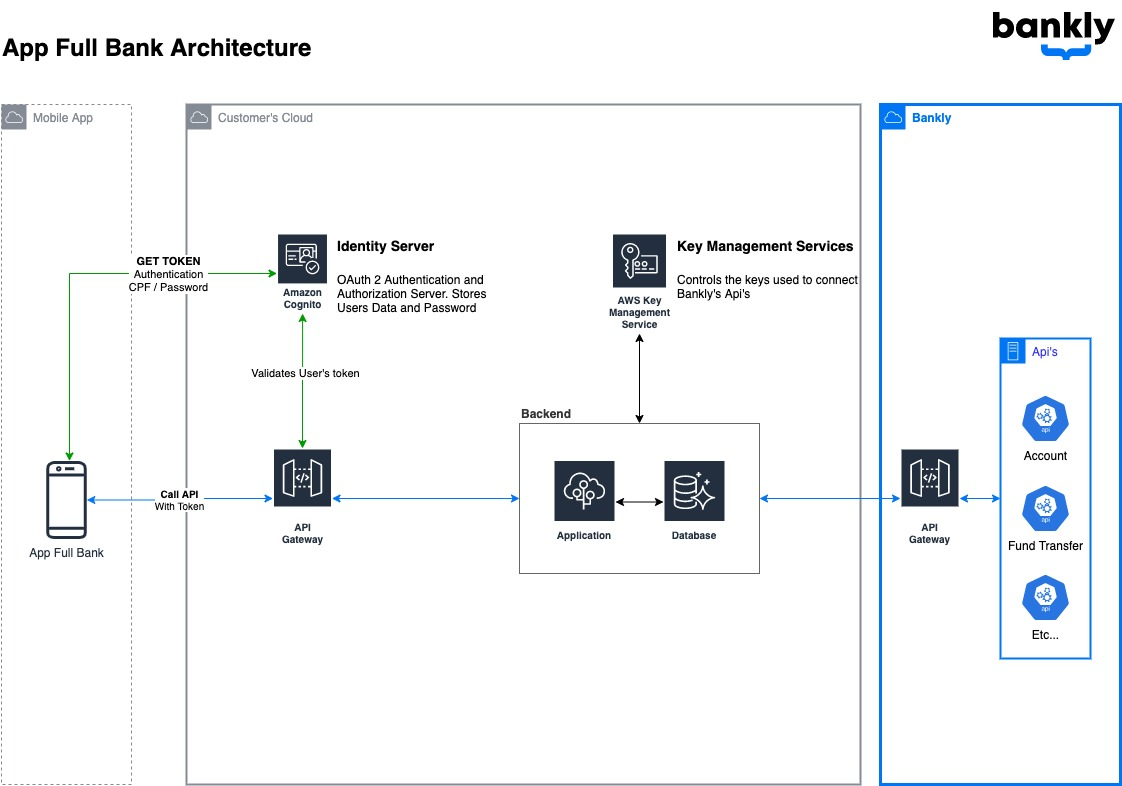Select the Bankly container title
1122x786 pixels.
931,117
